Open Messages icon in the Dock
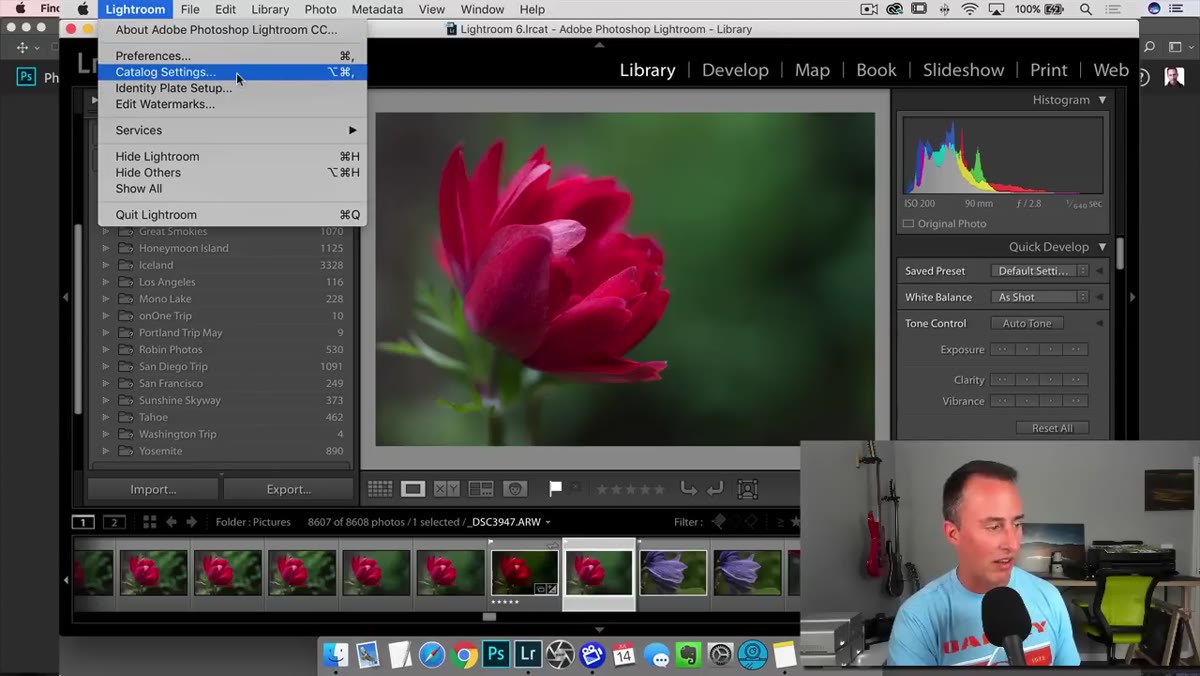The image size is (1200, 676). click(656, 655)
